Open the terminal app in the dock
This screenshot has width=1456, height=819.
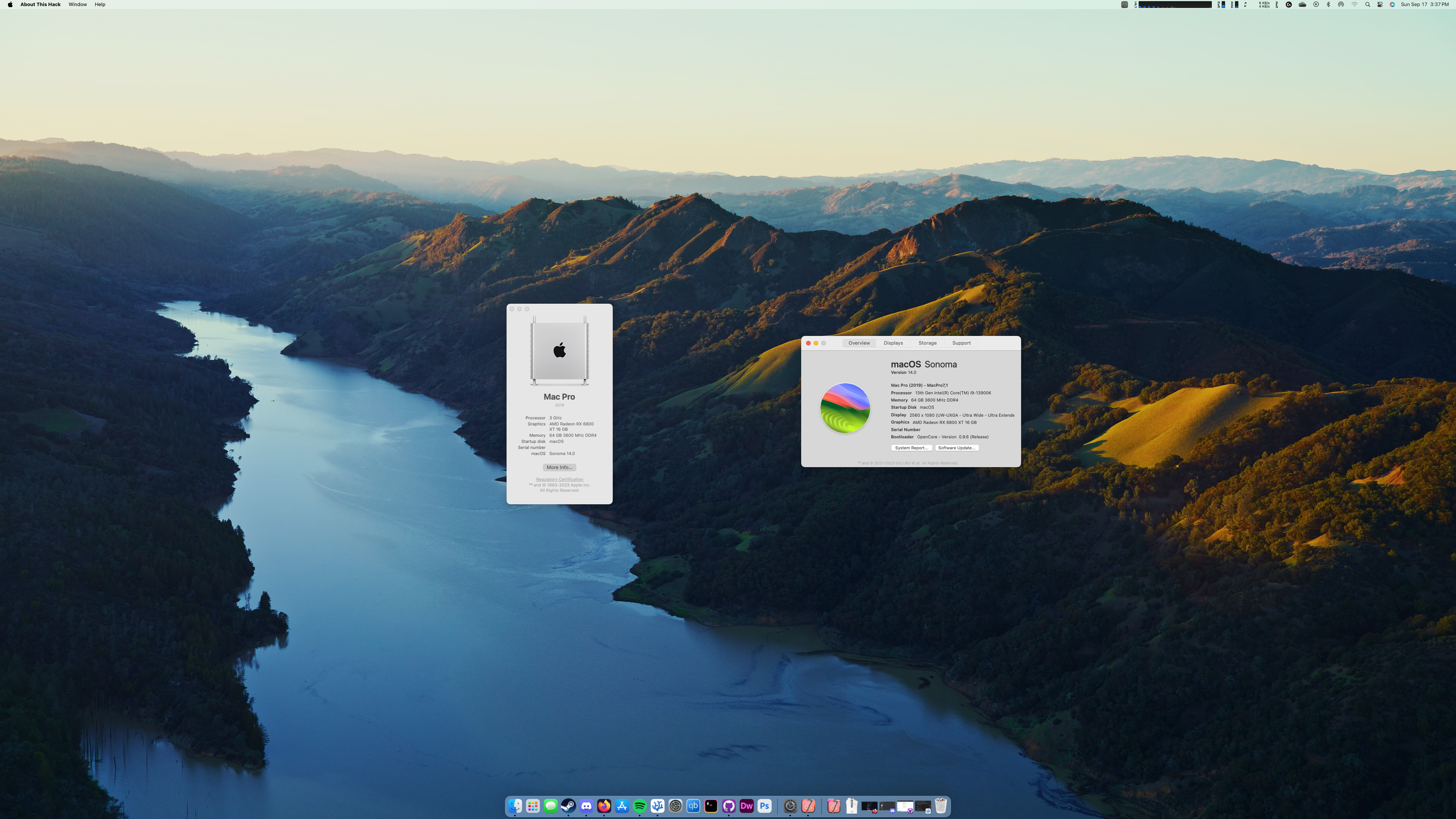(x=711, y=806)
